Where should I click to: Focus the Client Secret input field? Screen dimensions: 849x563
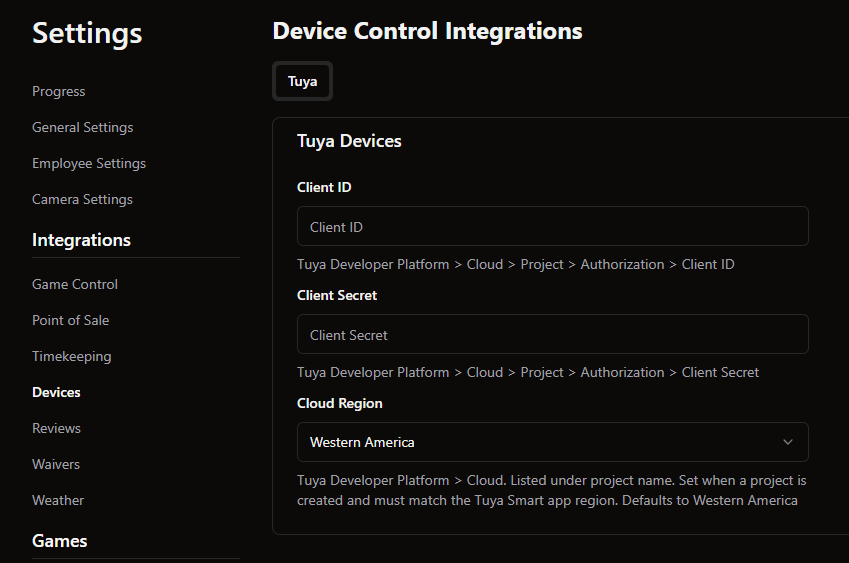point(553,335)
